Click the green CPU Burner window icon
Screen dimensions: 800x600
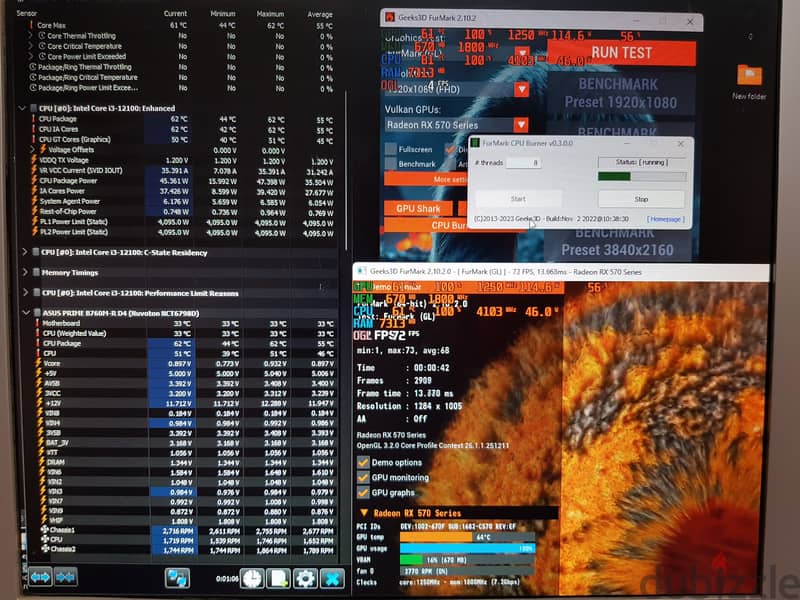point(474,143)
